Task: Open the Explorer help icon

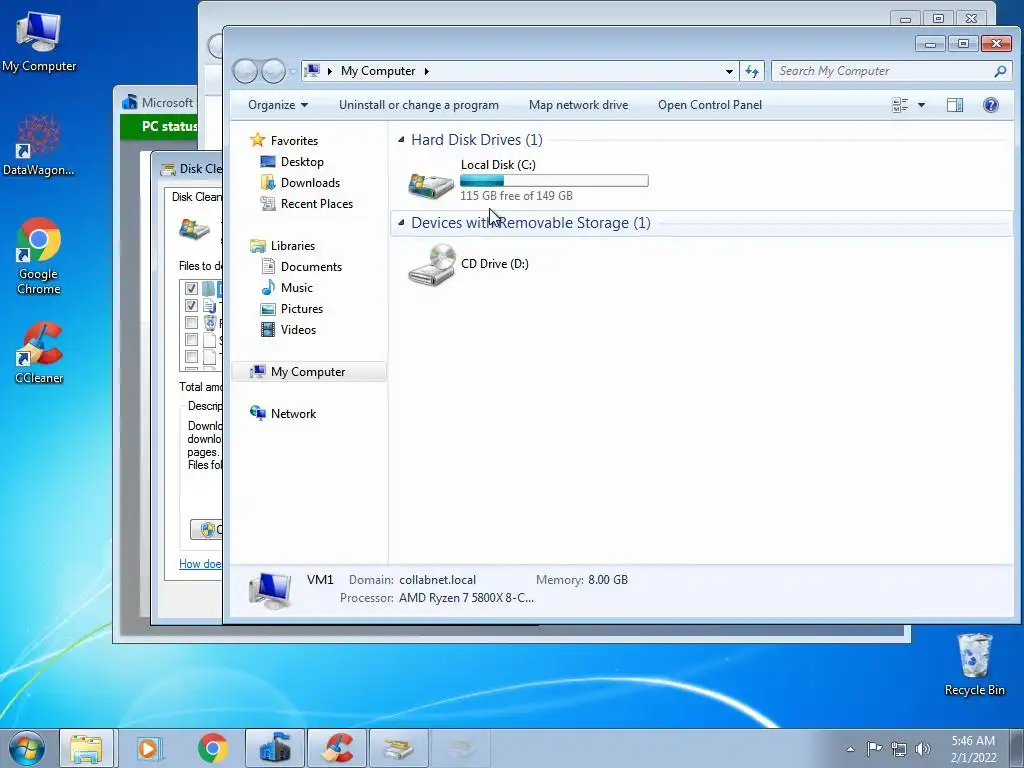Action: pyautogui.click(x=991, y=105)
